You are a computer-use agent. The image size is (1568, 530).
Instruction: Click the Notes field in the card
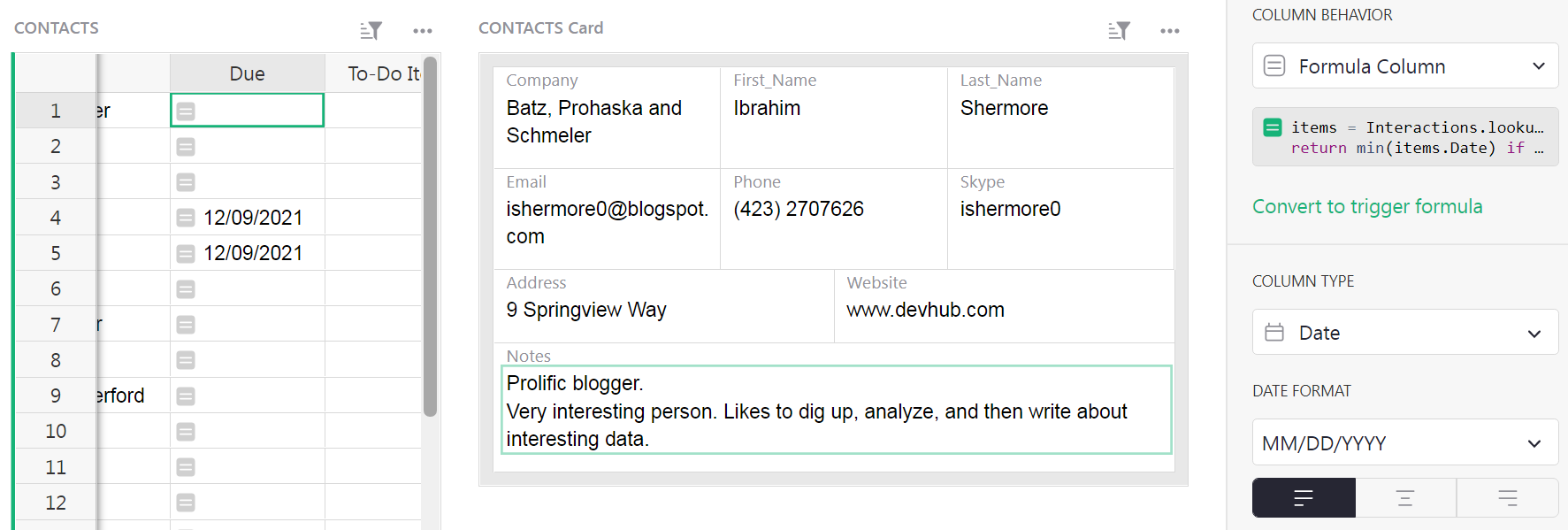836,411
